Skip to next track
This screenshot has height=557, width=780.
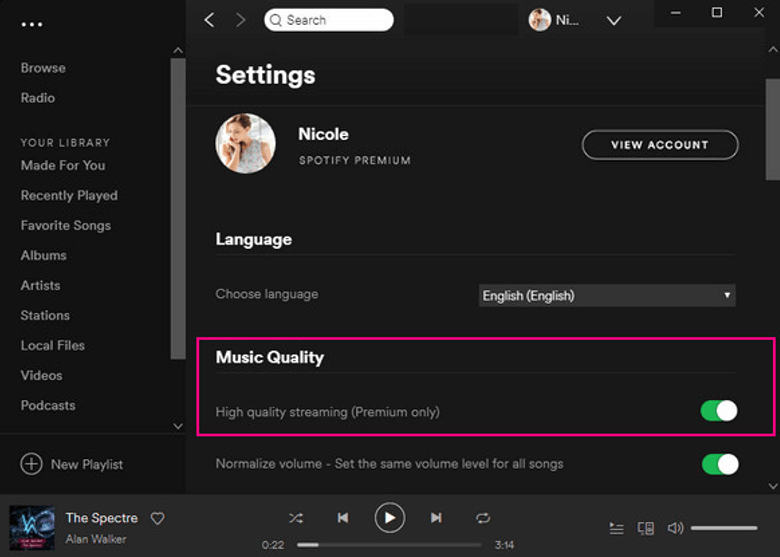click(x=436, y=518)
